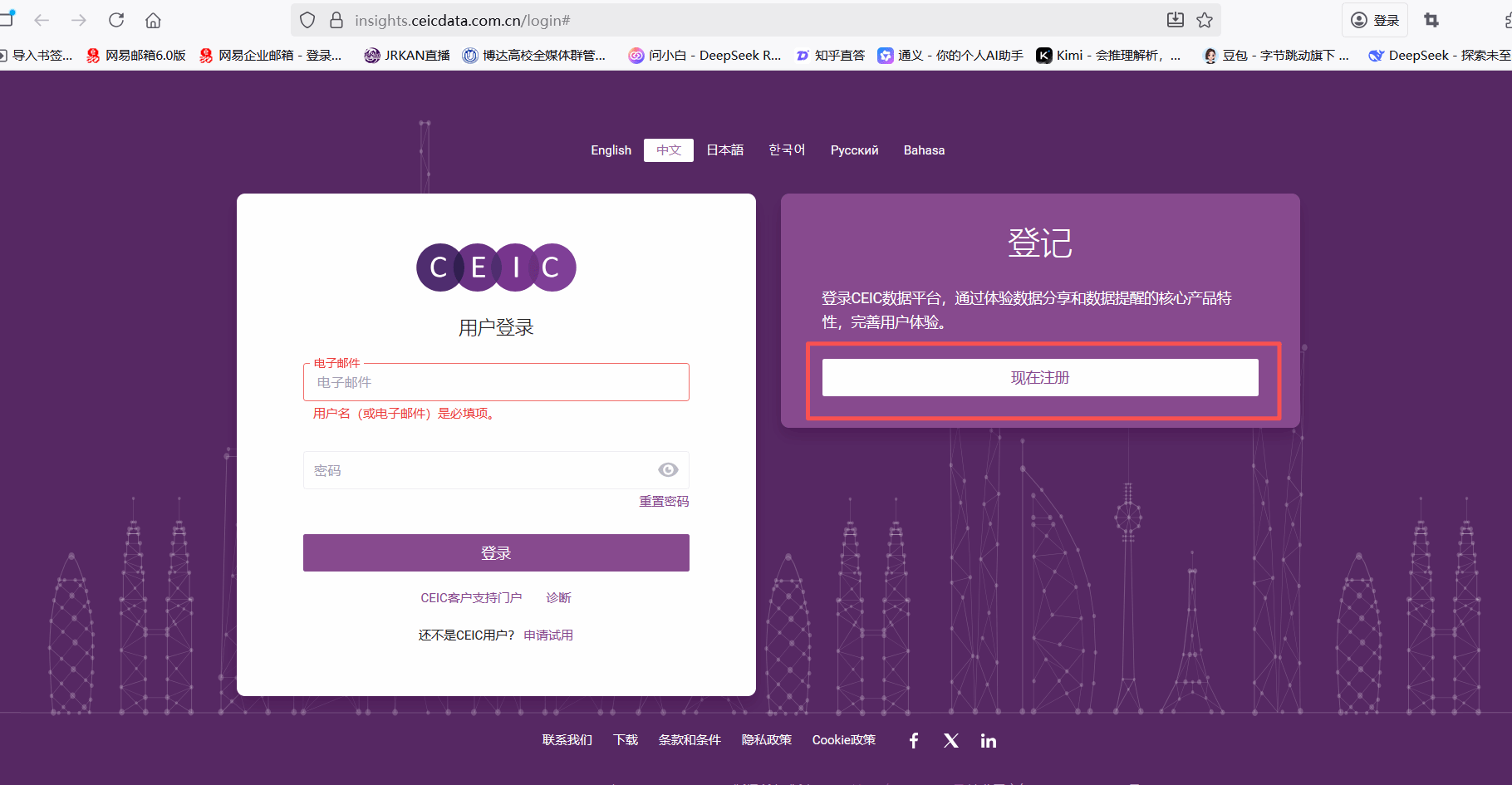Screen dimensions: 1512x785
Task: Switch language to 日本語
Action: [x=724, y=150]
